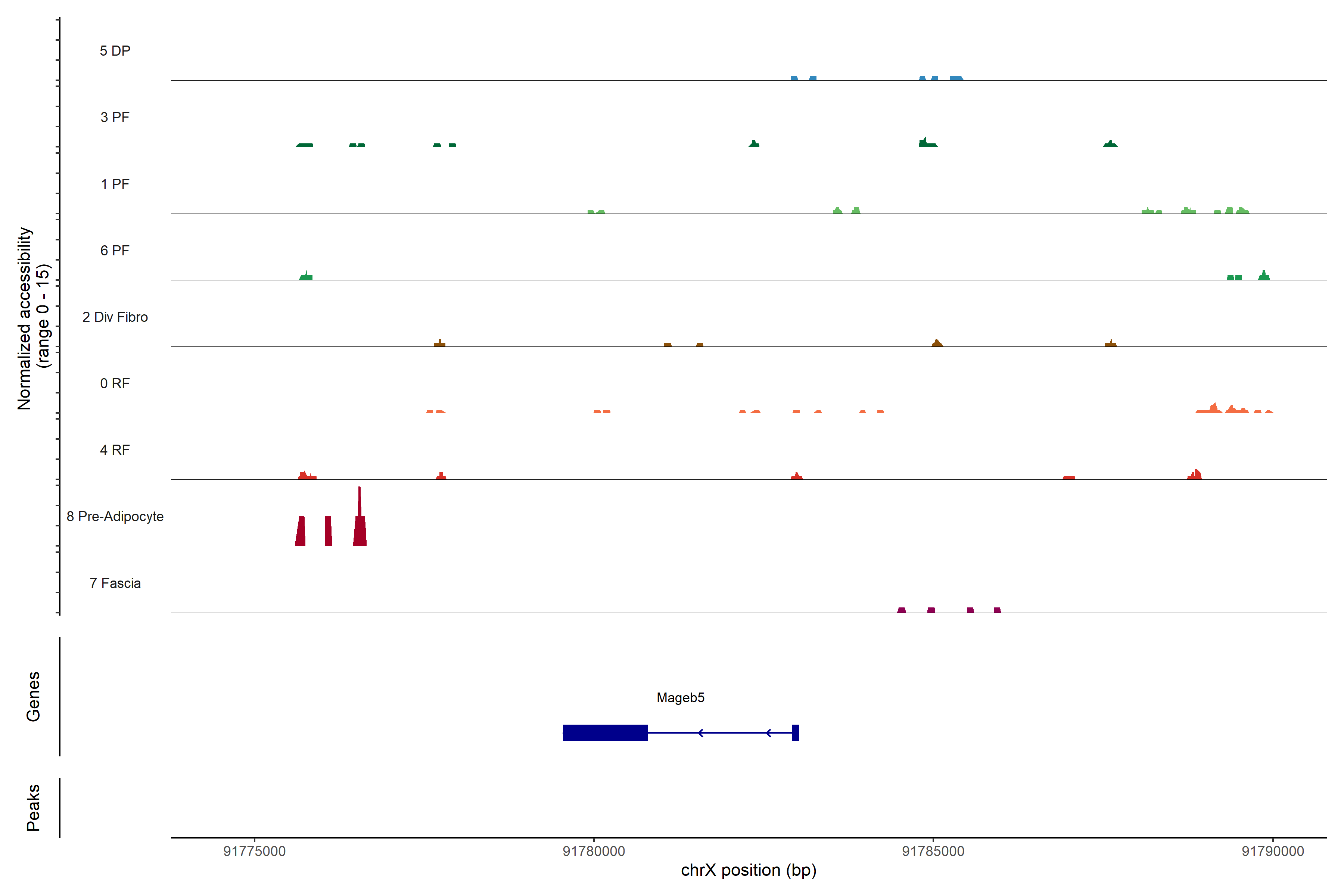Screen dimensions: 1344x896
Task: Click the large Mageb5 exon block
Action: point(605,732)
